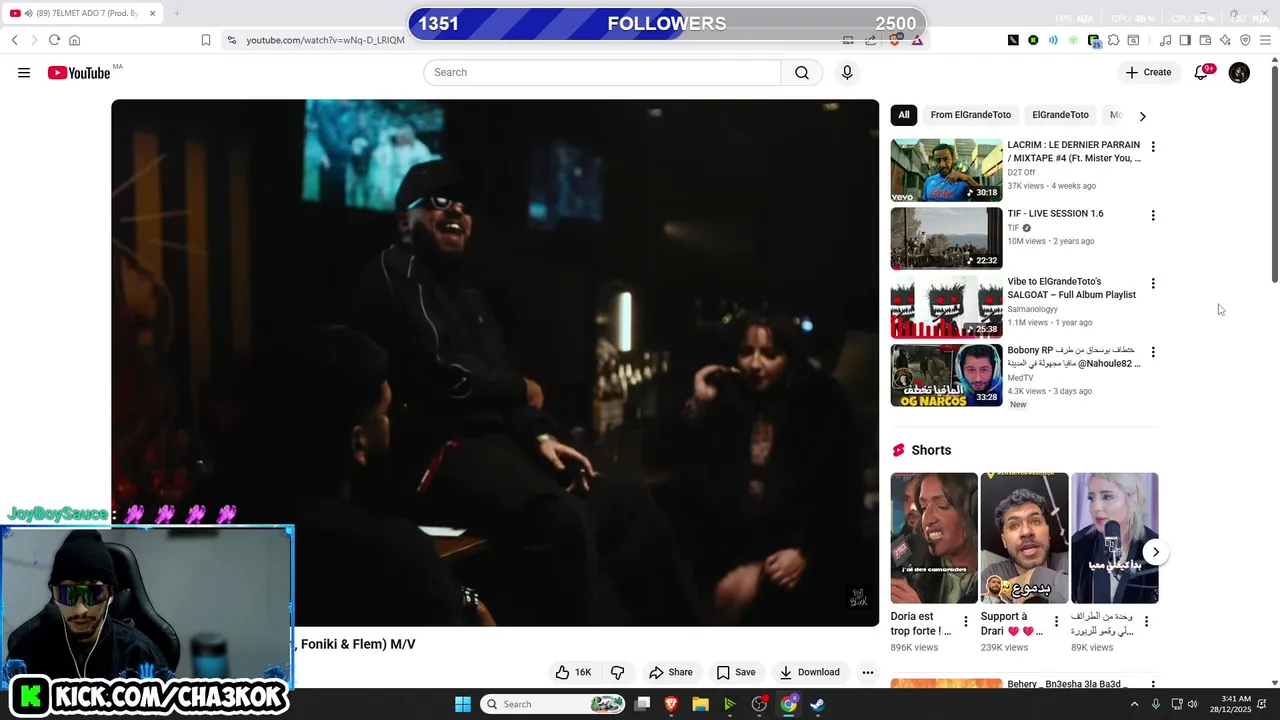Open options menu for LACRIM video
1280x720 pixels.
click(x=1153, y=146)
